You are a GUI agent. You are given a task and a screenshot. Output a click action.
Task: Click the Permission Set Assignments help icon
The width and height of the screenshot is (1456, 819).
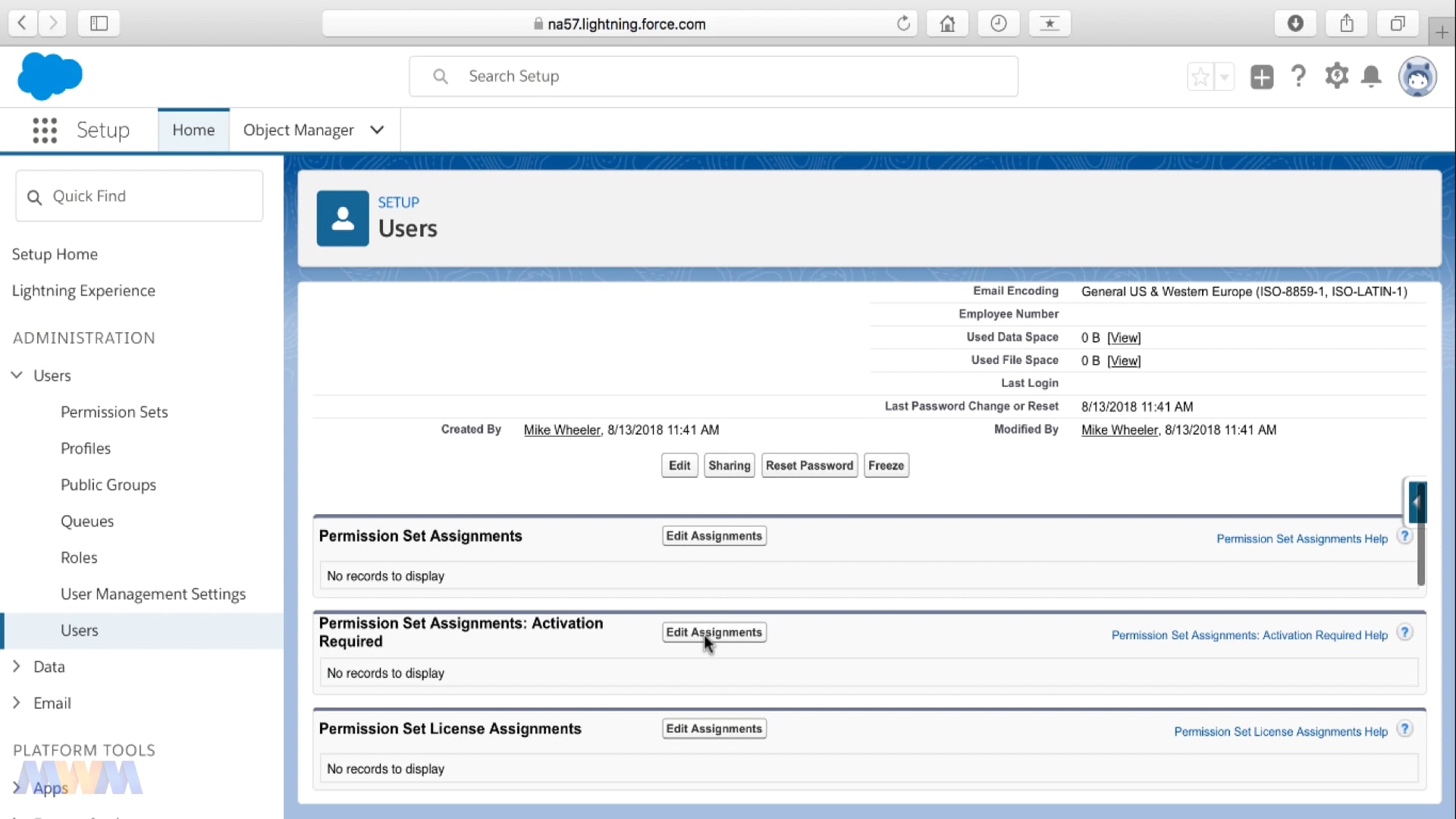pos(1404,536)
